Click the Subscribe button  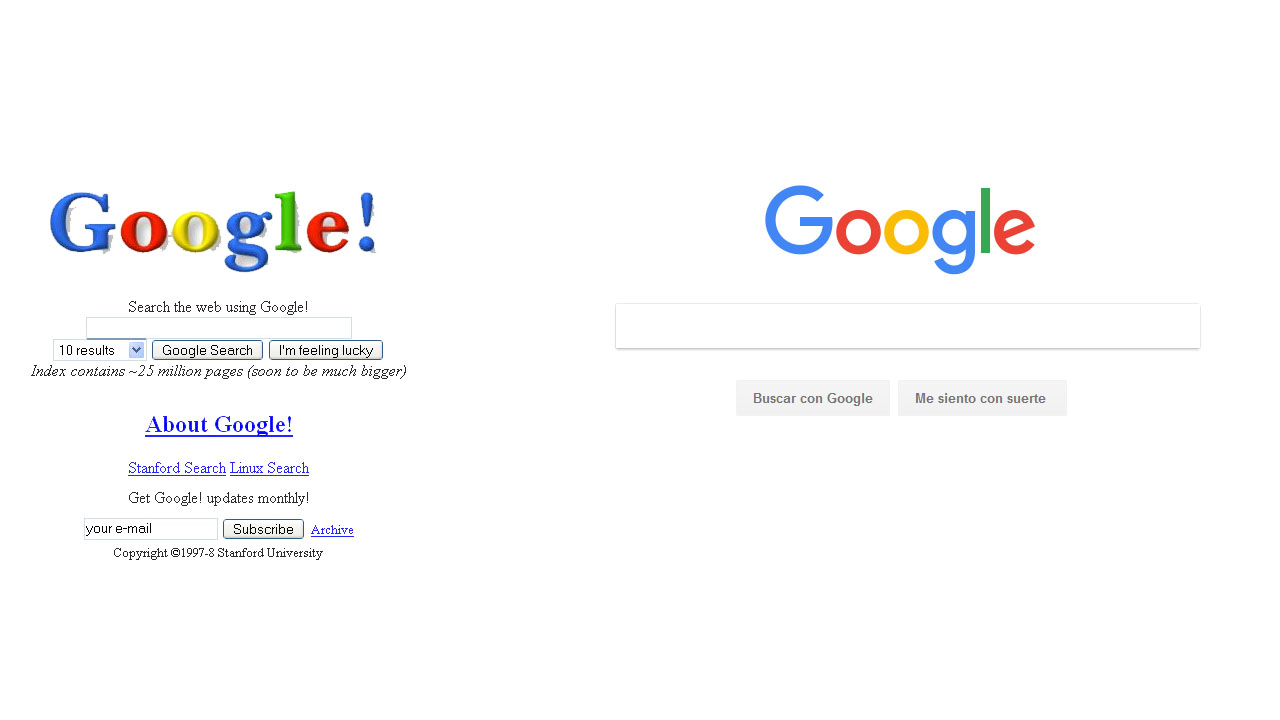coord(263,529)
